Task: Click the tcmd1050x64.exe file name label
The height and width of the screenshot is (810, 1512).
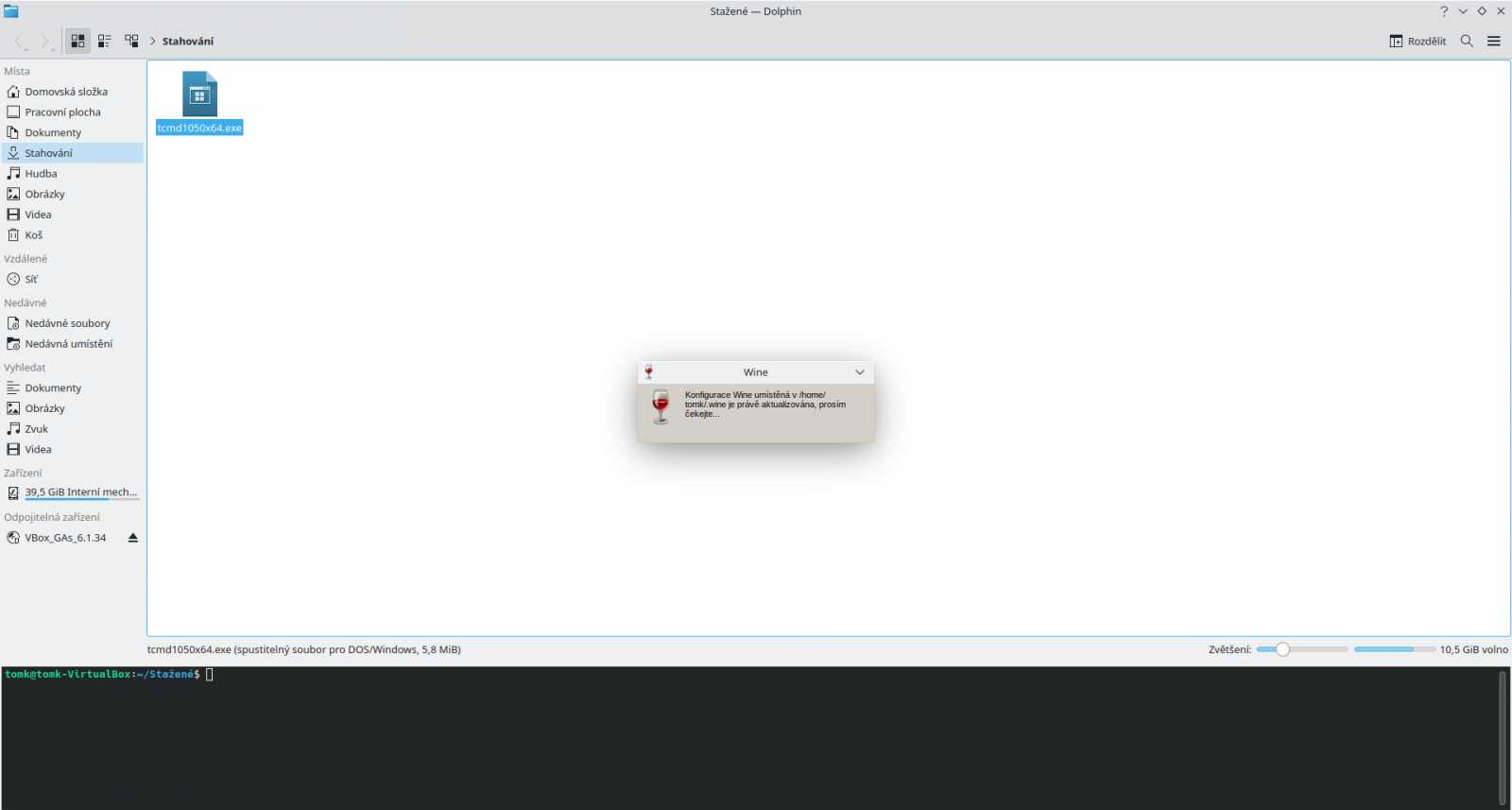Action: pyautogui.click(x=199, y=128)
